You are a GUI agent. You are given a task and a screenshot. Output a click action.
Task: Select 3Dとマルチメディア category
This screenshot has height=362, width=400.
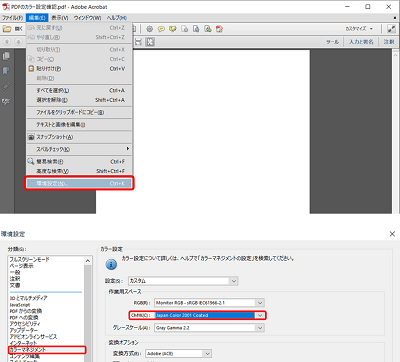[x=28, y=298]
